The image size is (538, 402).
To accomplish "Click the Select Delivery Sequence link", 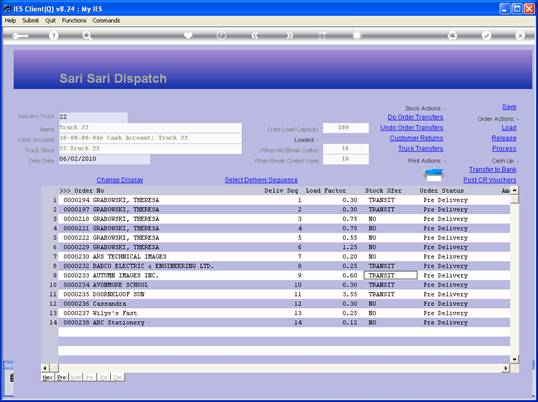I will point(261,180).
